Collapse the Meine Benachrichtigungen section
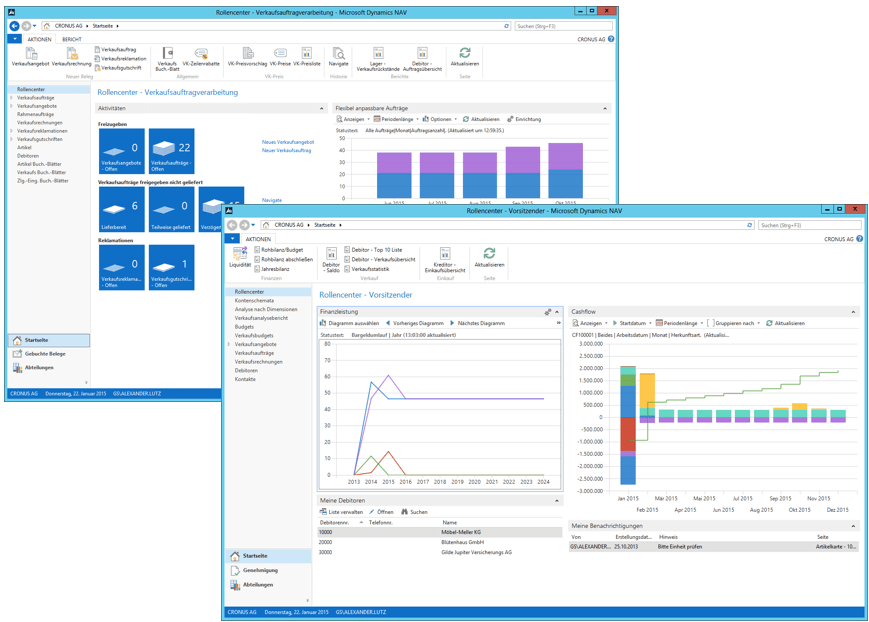 853,526
